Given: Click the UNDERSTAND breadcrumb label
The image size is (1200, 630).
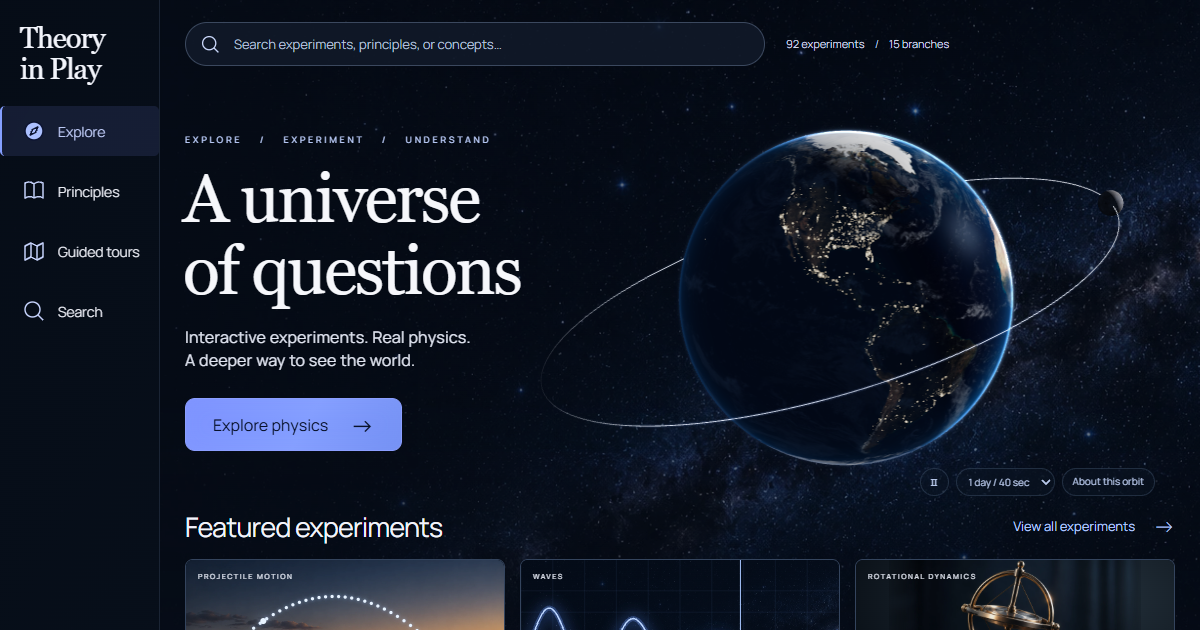Looking at the screenshot, I should click(x=448, y=140).
